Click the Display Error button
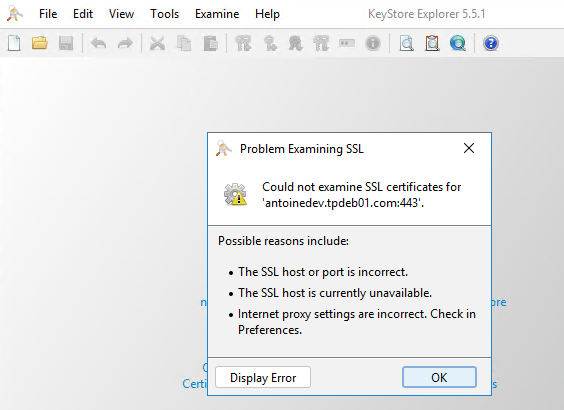Image resolution: width=564 pixels, height=410 pixels. pyautogui.click(x=263, y=377)
